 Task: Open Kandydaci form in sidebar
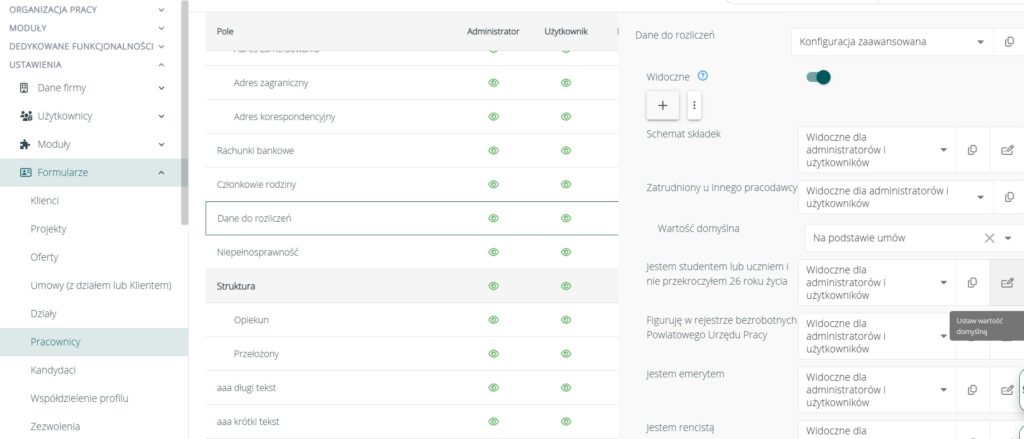[x=55, y=370]
